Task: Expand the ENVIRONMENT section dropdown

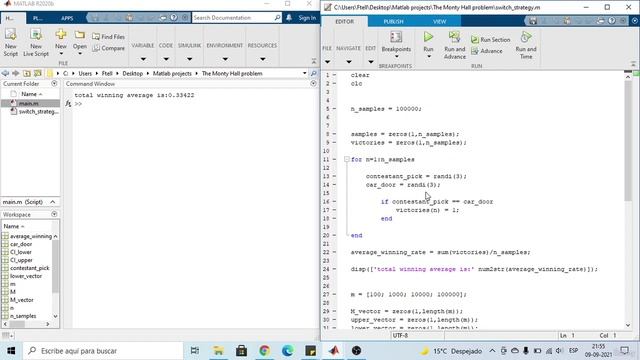Action: tap(225, 59)
